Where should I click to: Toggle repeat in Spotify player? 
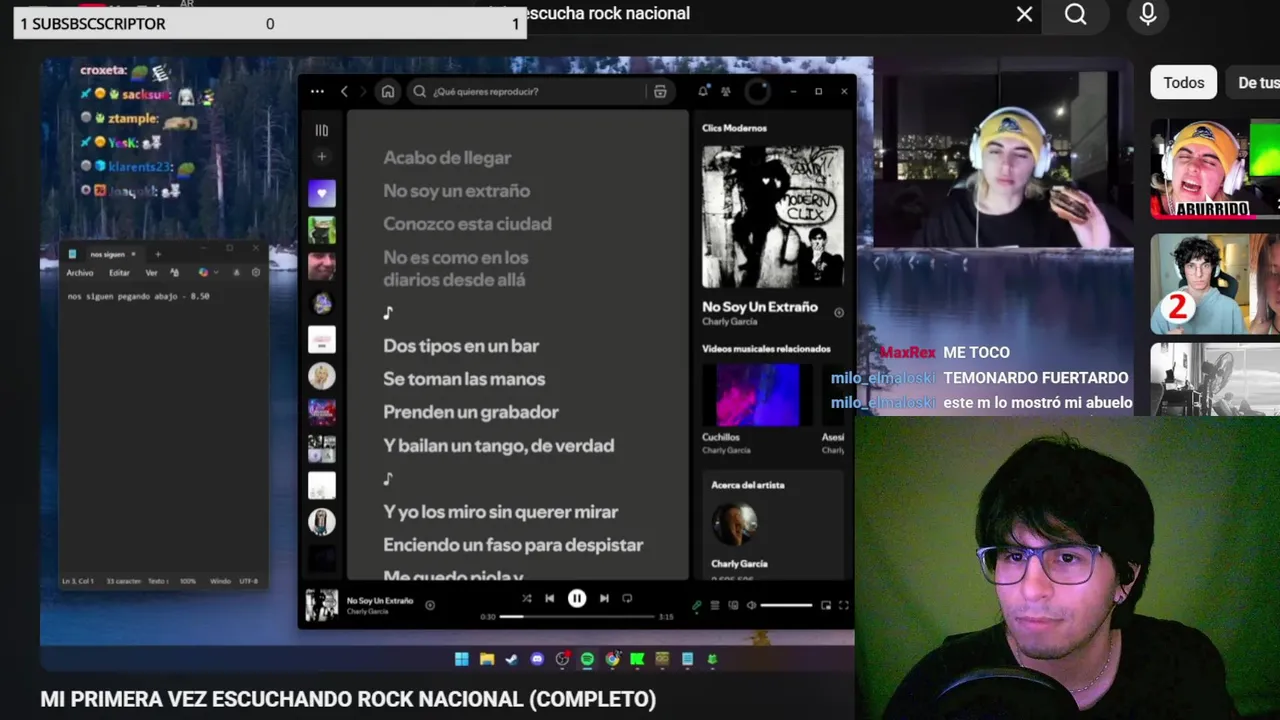point(627,598)
